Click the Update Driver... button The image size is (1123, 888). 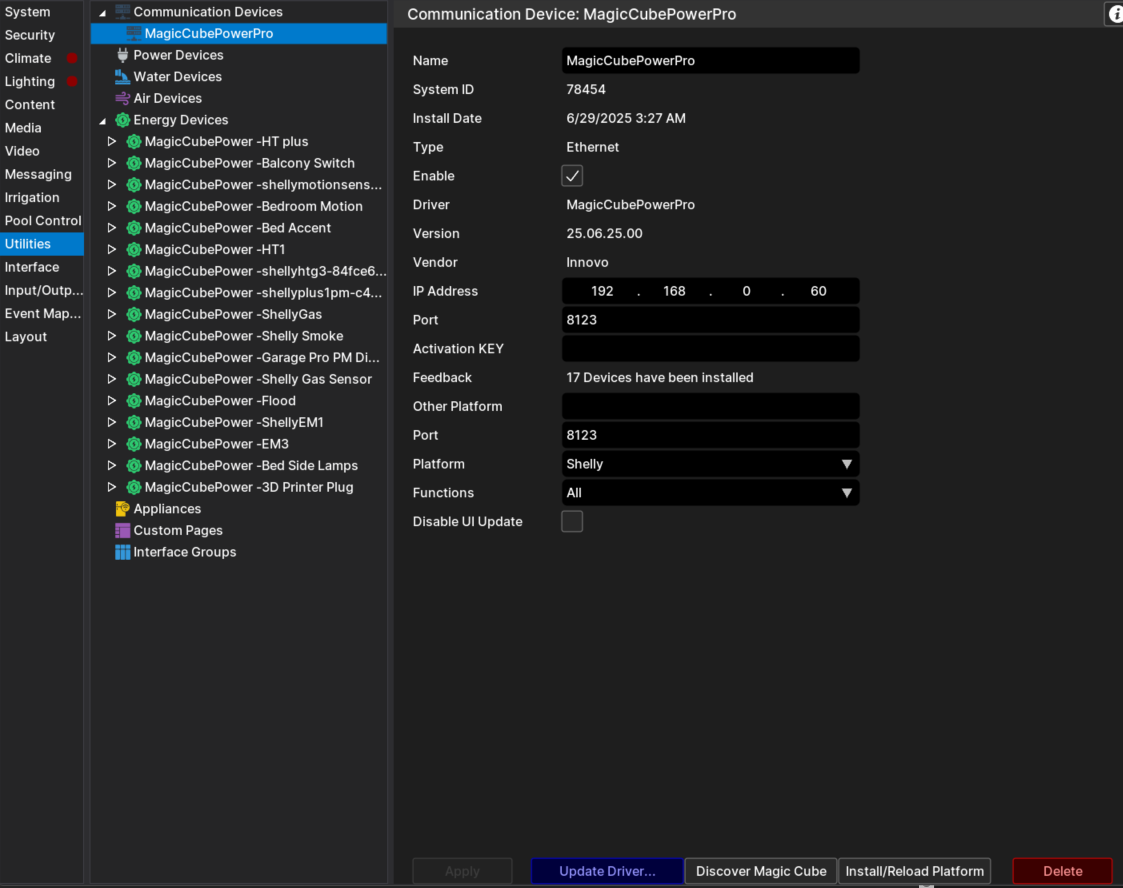[x=607, y=871]
